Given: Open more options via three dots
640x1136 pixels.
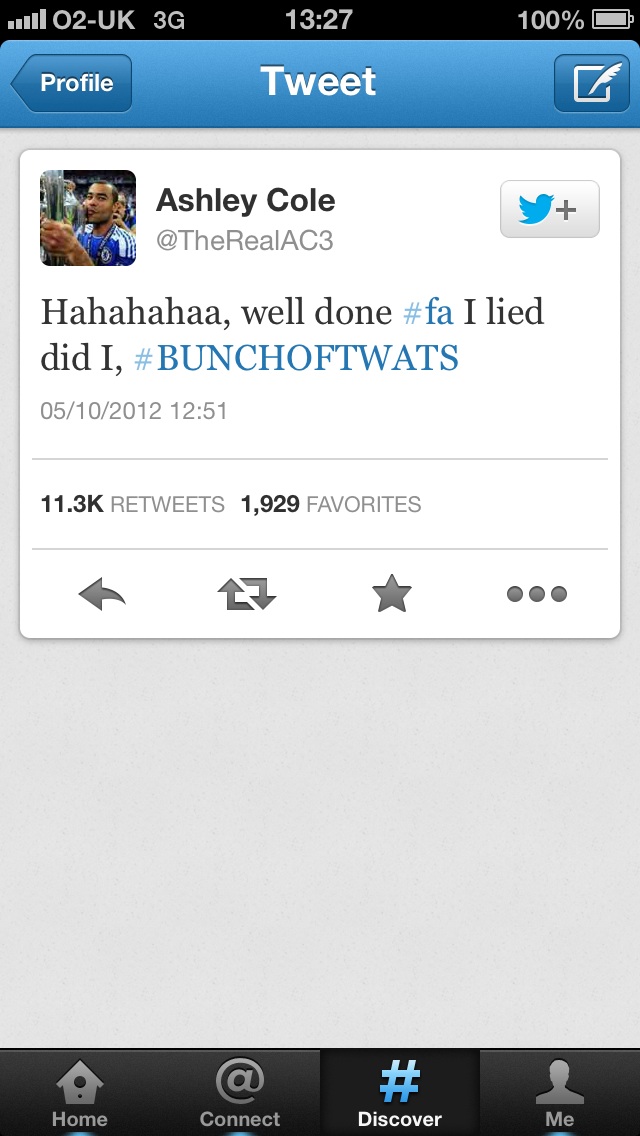Looking at the screenshot, I should (536, 594).
